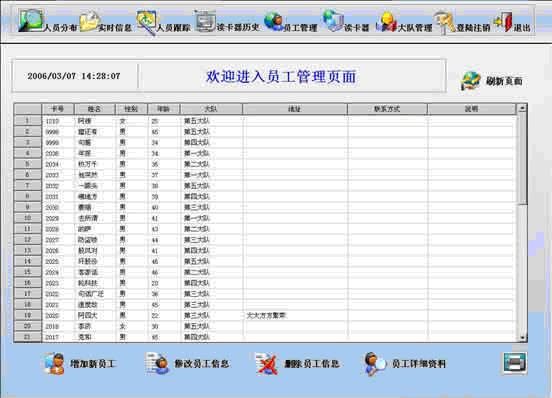Open the 大队管理 team management page

(404, 23)
